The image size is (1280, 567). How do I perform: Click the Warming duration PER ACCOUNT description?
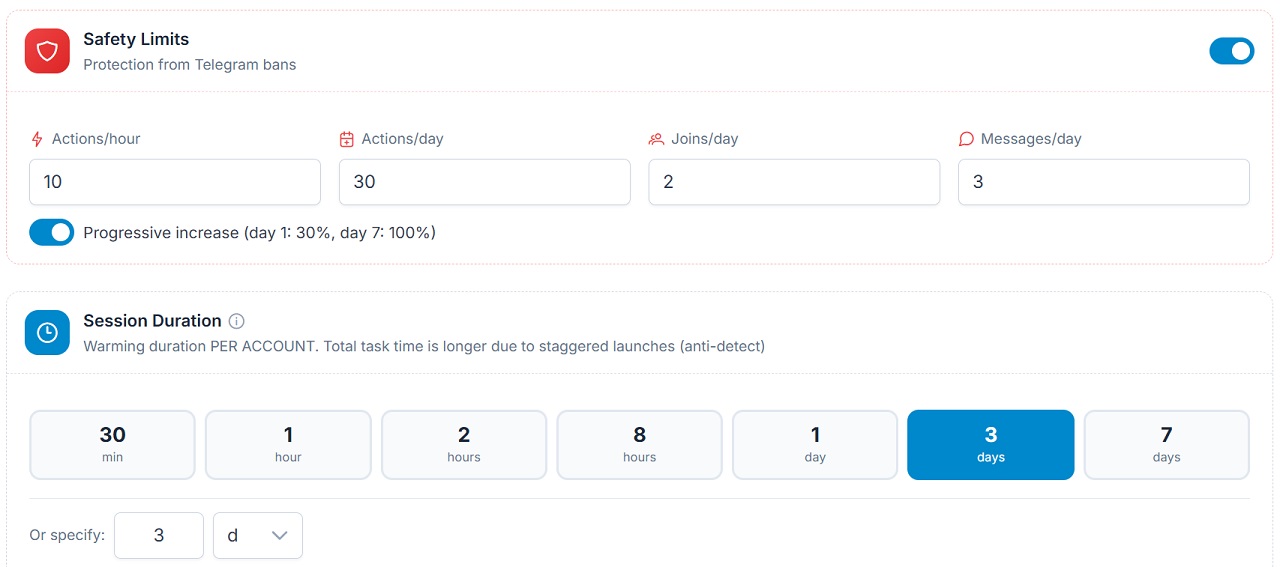(x=424, y=346)
